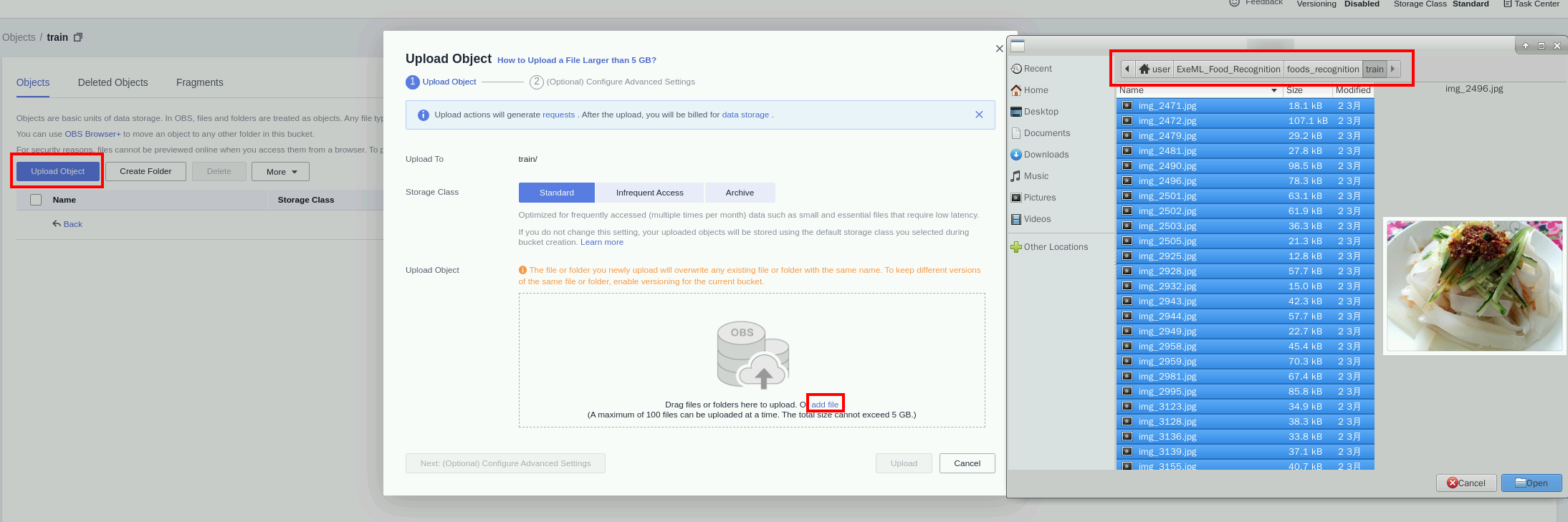Switch to the Fragments tab
The width and height of the screenshot is (1568, 522).
tap(199, 82)
